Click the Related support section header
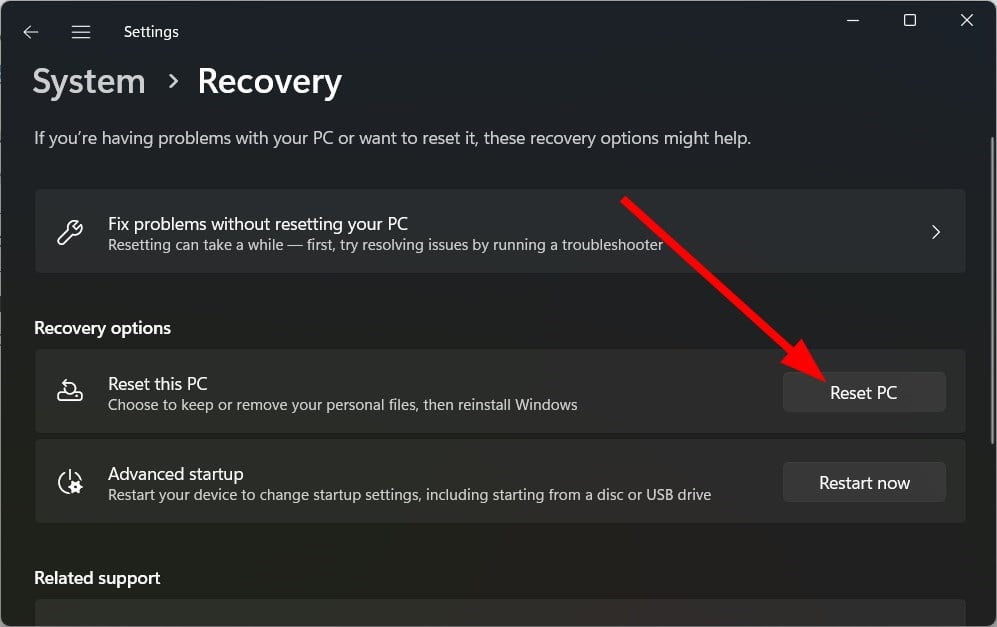This screenshot has width=997, height=627. (97, 578)
